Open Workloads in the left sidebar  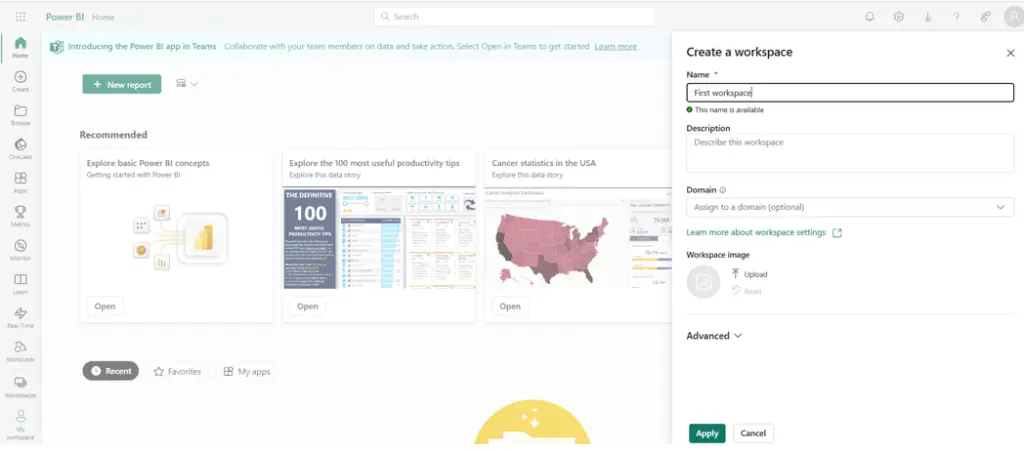pos(20,351)
